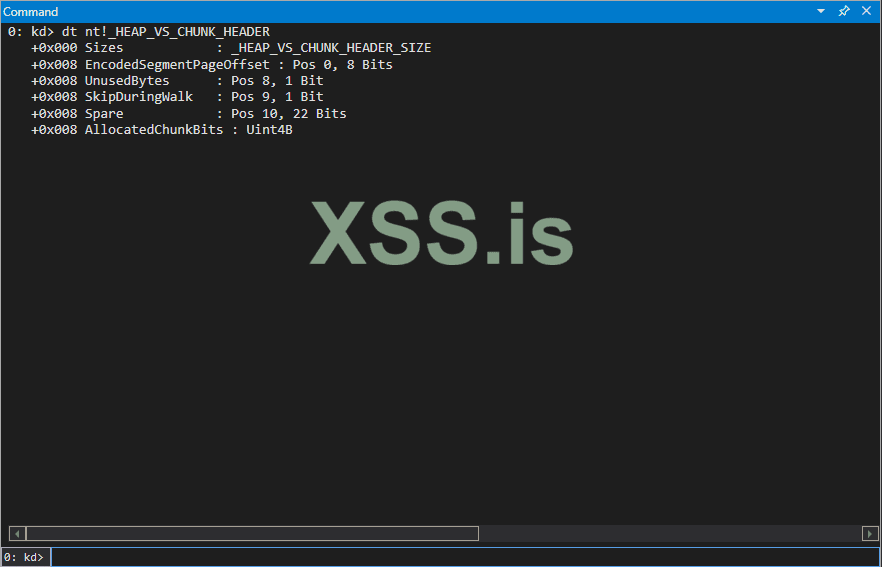
Task: Click the Spare field line
Action: pos(188,114)
